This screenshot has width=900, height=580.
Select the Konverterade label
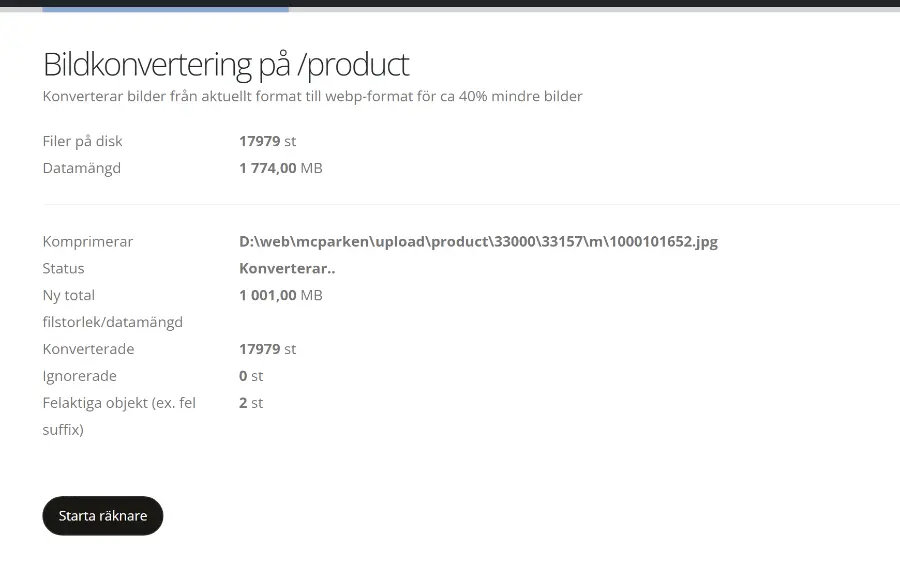click(x=88, y=349)
